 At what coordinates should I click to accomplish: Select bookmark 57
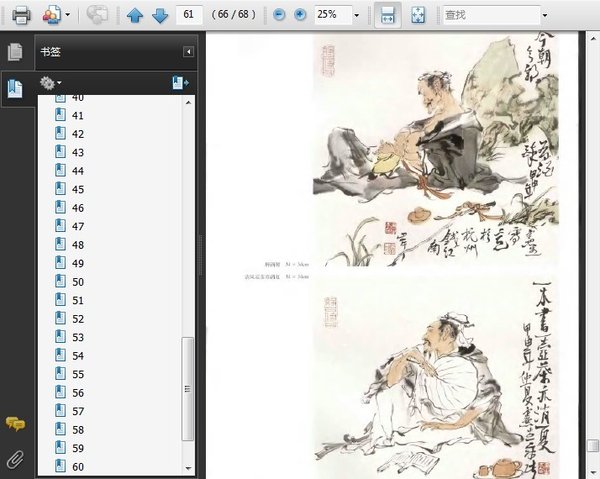(78, 411)
